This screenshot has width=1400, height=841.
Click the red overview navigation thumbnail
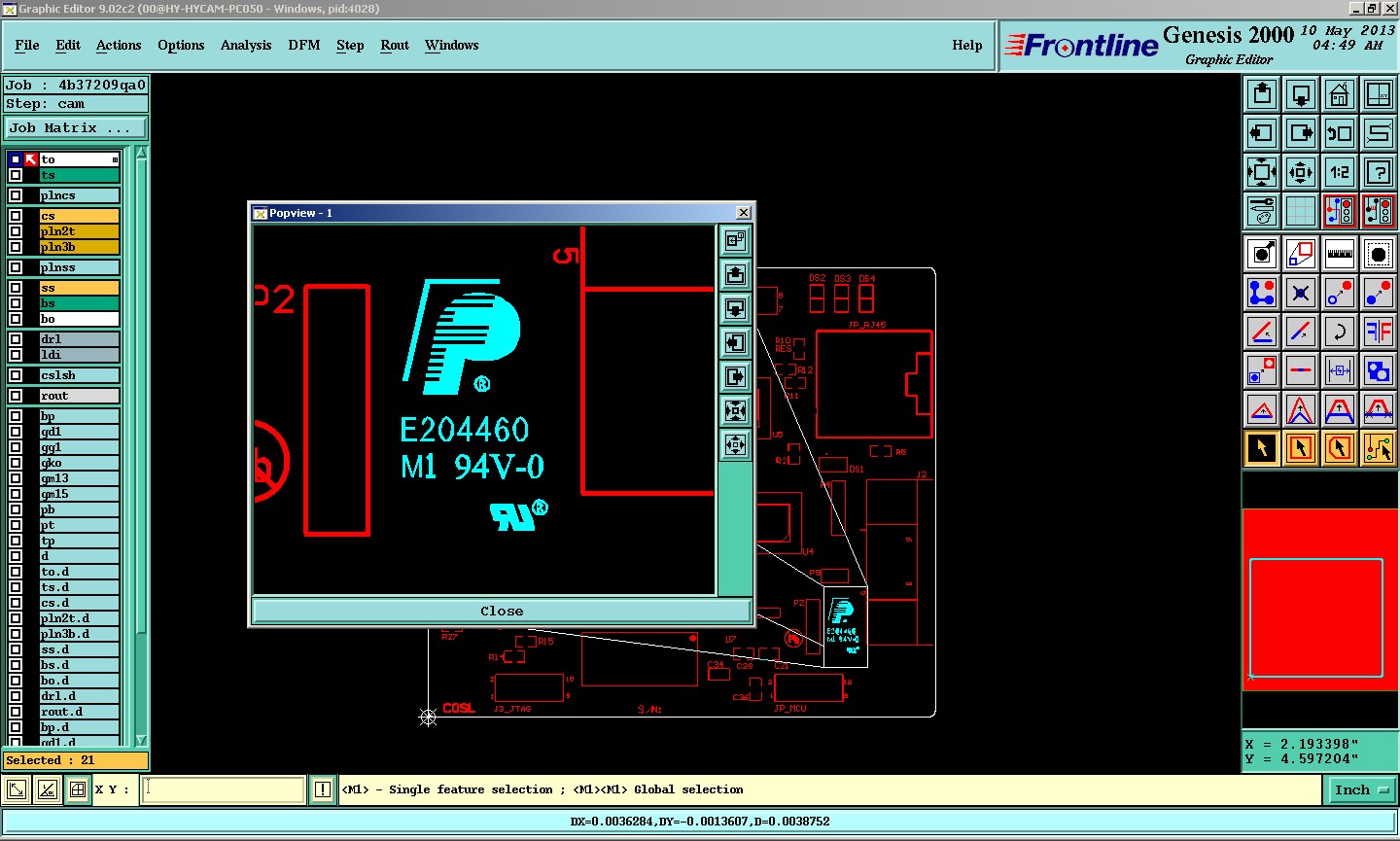point(1320,600)
